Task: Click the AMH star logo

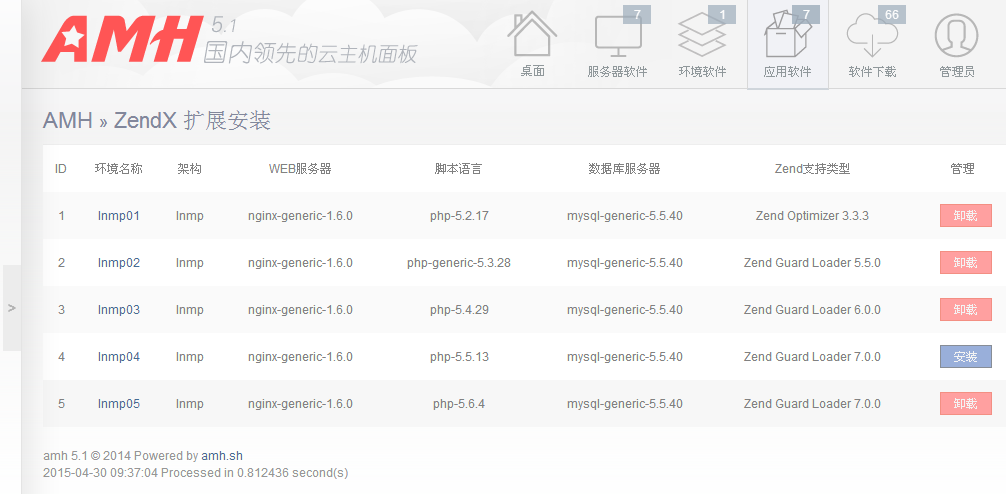Action: [x=120, y=40]
